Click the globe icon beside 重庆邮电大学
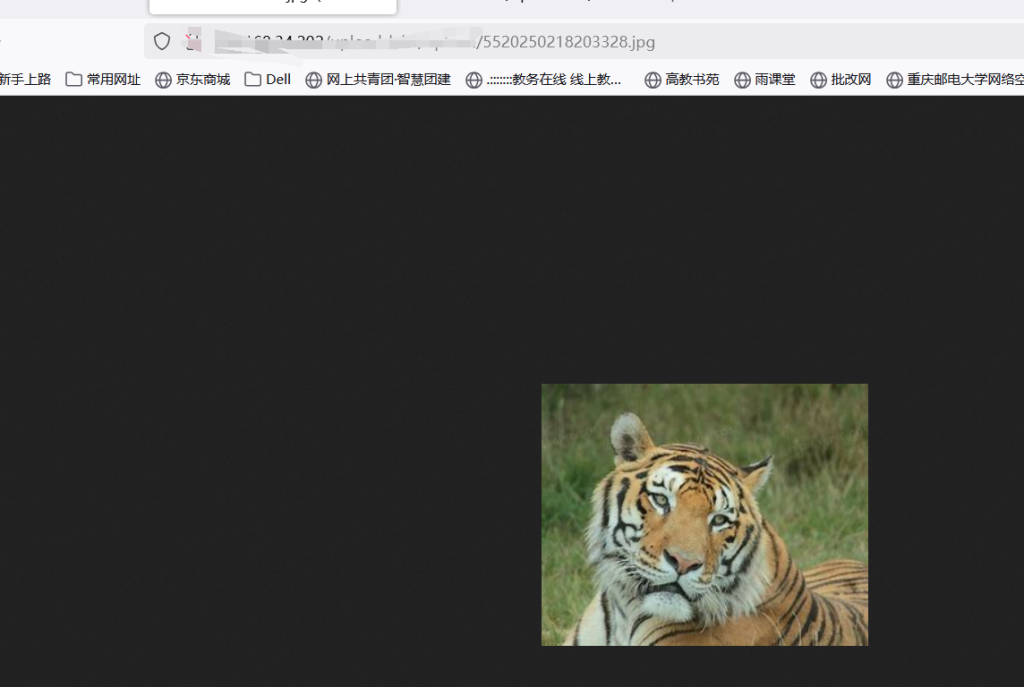The height and width of the screenshot is (687, 1024). tap(894, 80)
